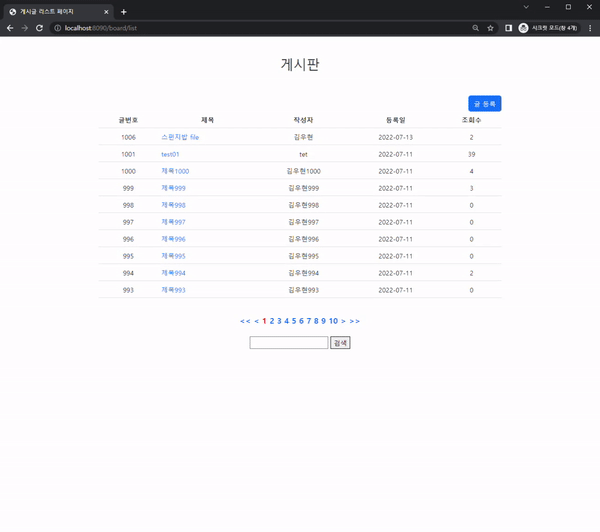Focus the search text field

coord(289,343)
